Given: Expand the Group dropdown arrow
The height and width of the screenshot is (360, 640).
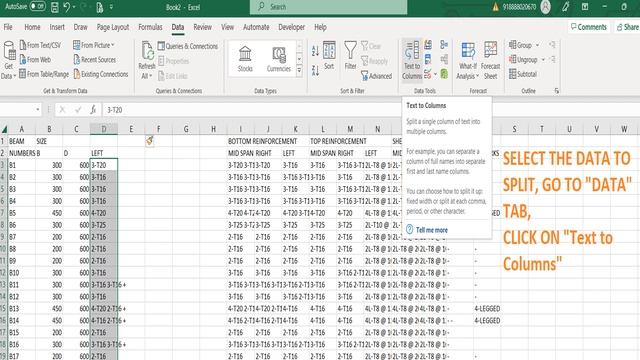Looking at the screenshot, I should (x=538, y=45).
